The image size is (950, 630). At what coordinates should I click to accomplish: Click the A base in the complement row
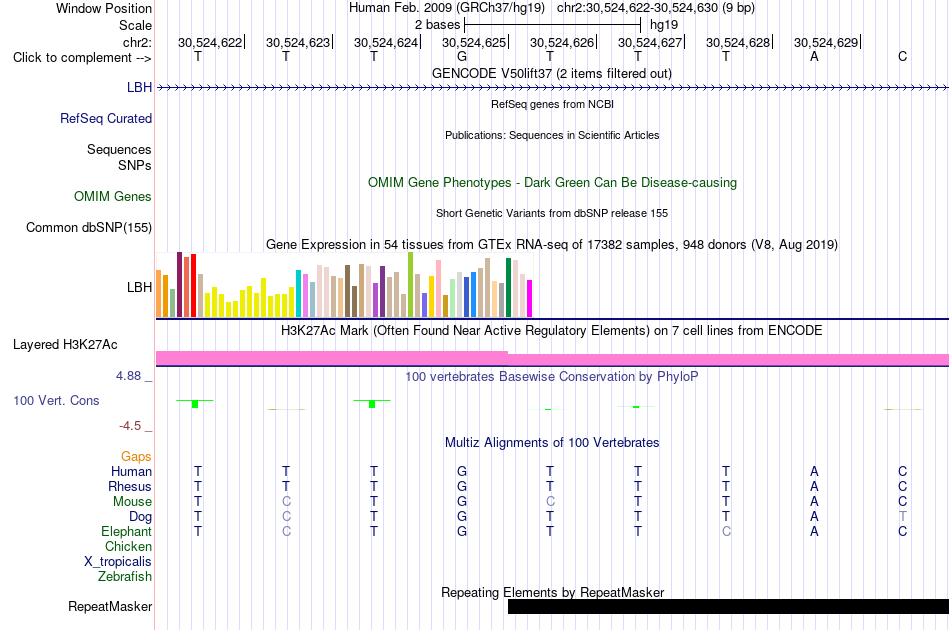click(x=814, y=56)
